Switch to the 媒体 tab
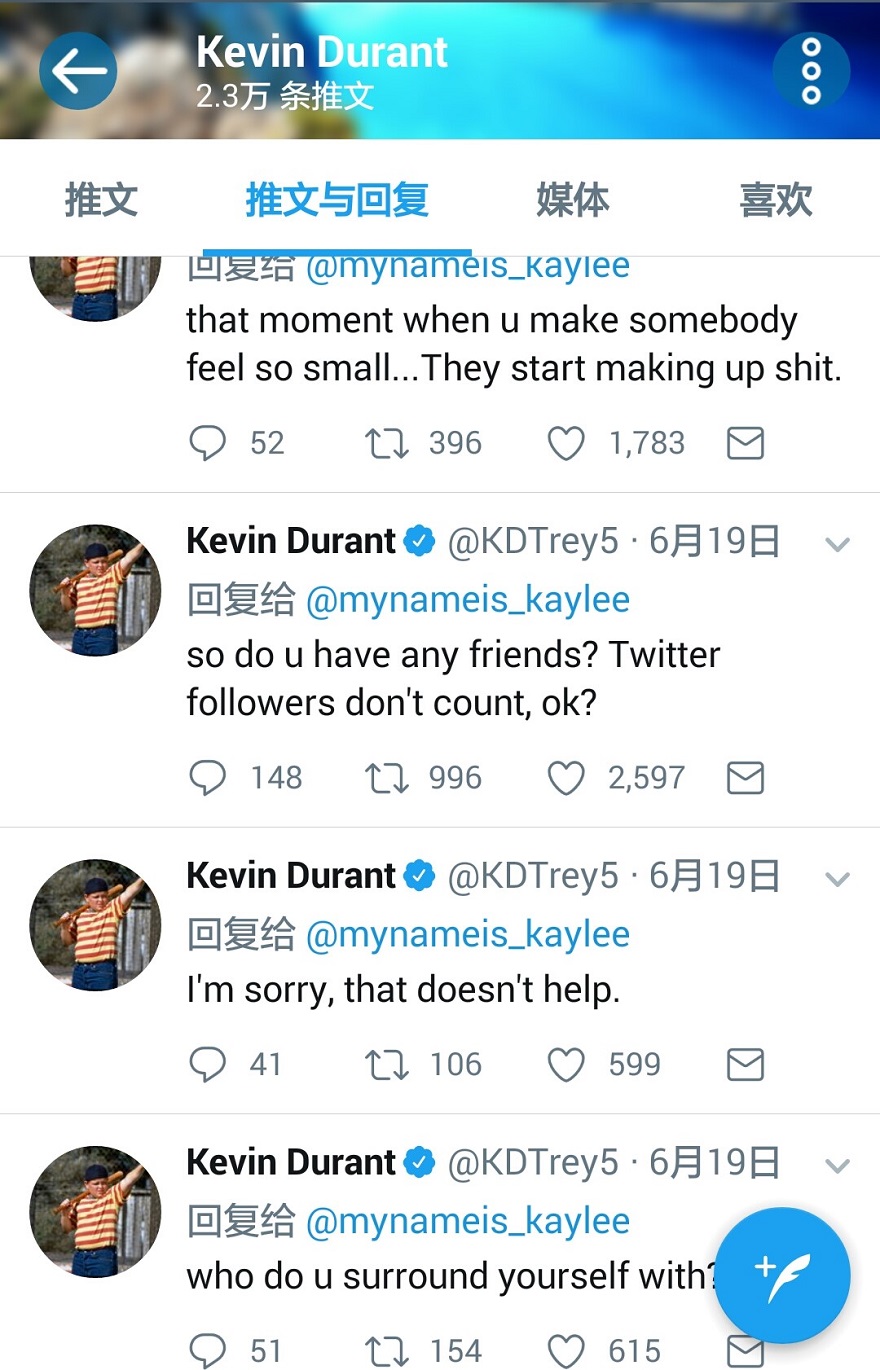880x1370 pixels. click(572, 200)
